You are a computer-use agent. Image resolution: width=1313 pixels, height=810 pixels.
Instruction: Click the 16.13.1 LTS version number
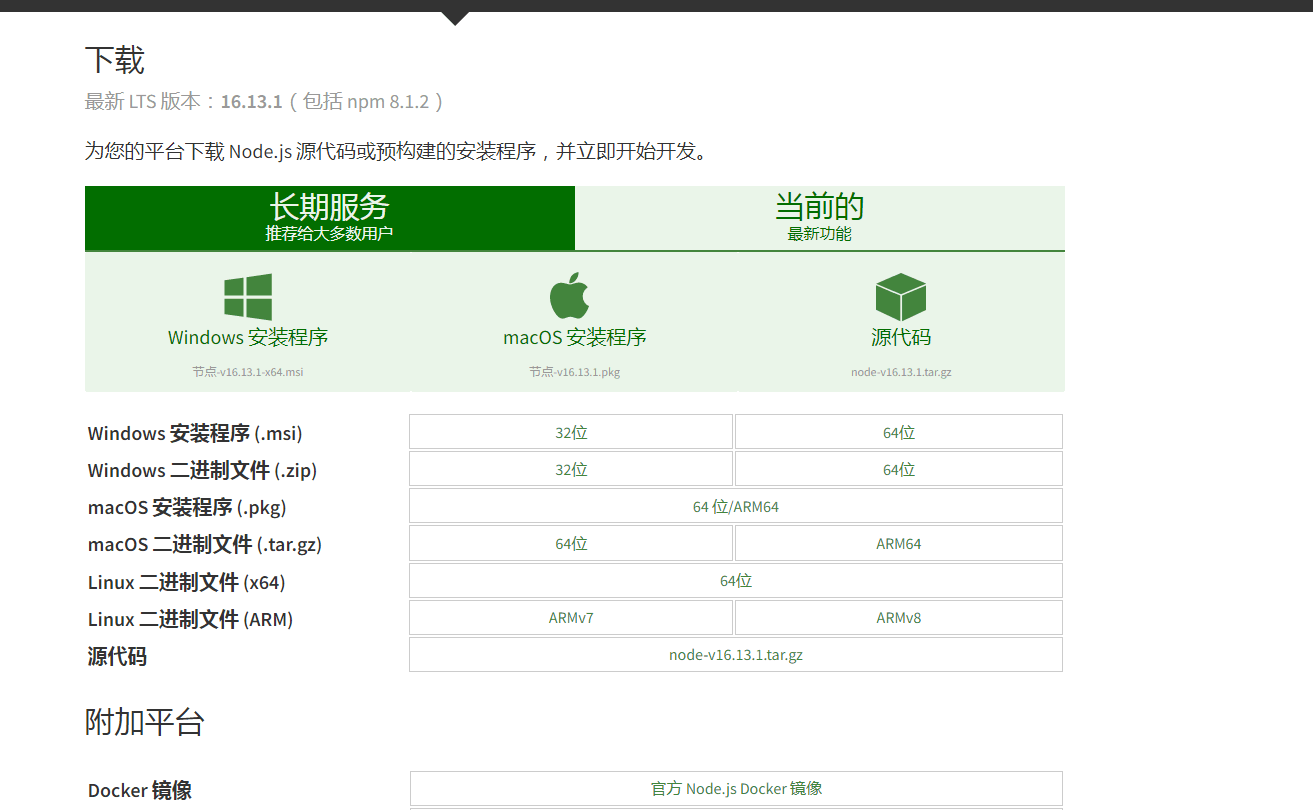click(x=251, y=101)
